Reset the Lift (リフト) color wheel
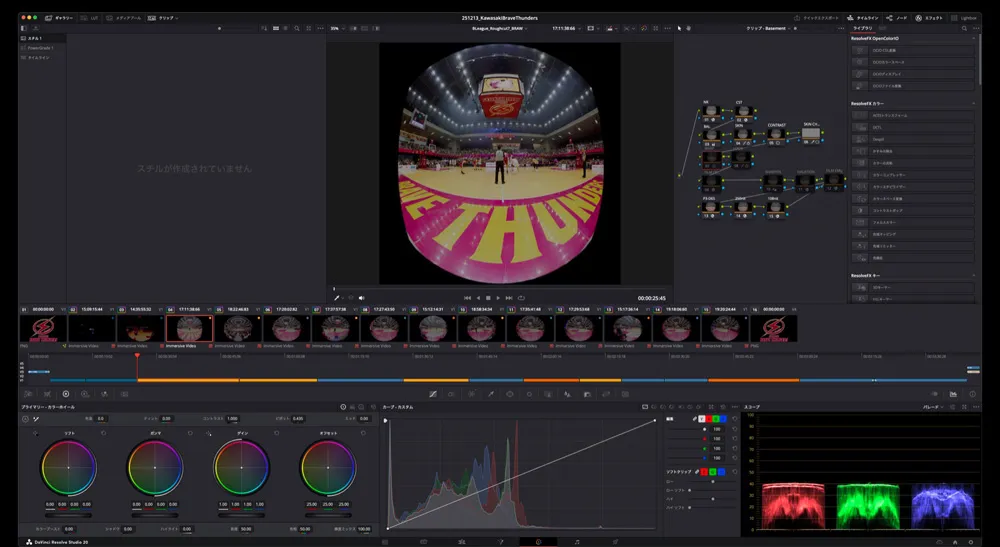Image resolution: width=1000 pixels, height=547 pixels. click(103, 434)
